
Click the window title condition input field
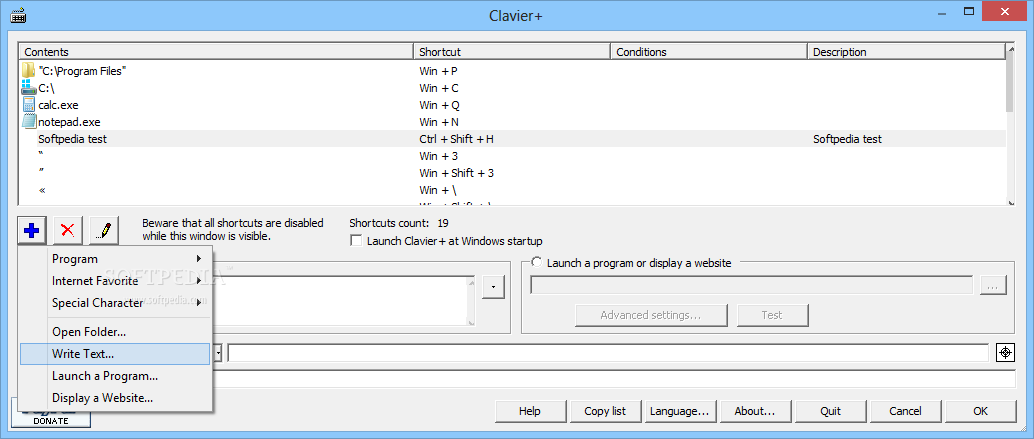coord(607,353)
